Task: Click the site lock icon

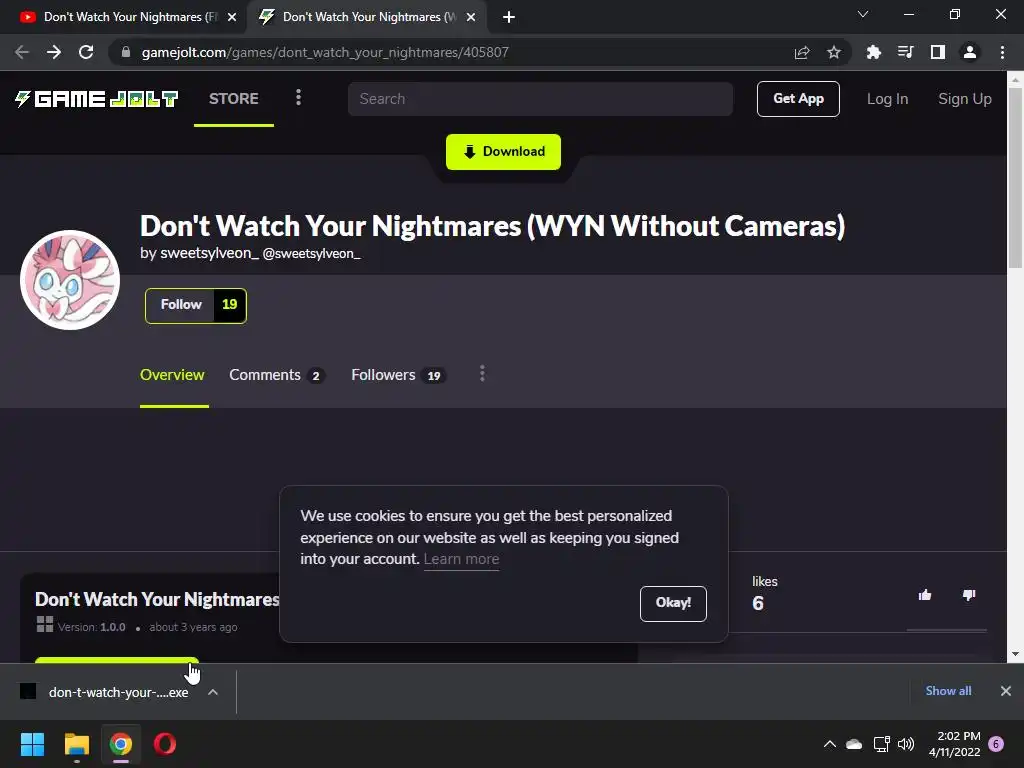Action: pyautogui.click(x=126, y=52)
